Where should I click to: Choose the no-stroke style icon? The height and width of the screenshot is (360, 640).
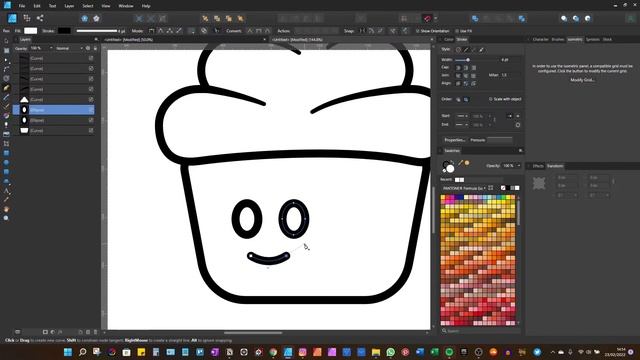point(458,49)
